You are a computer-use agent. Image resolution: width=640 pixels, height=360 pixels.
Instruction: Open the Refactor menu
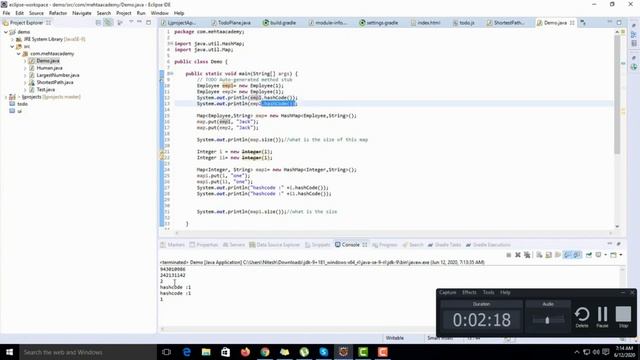(x=58, y=13)
